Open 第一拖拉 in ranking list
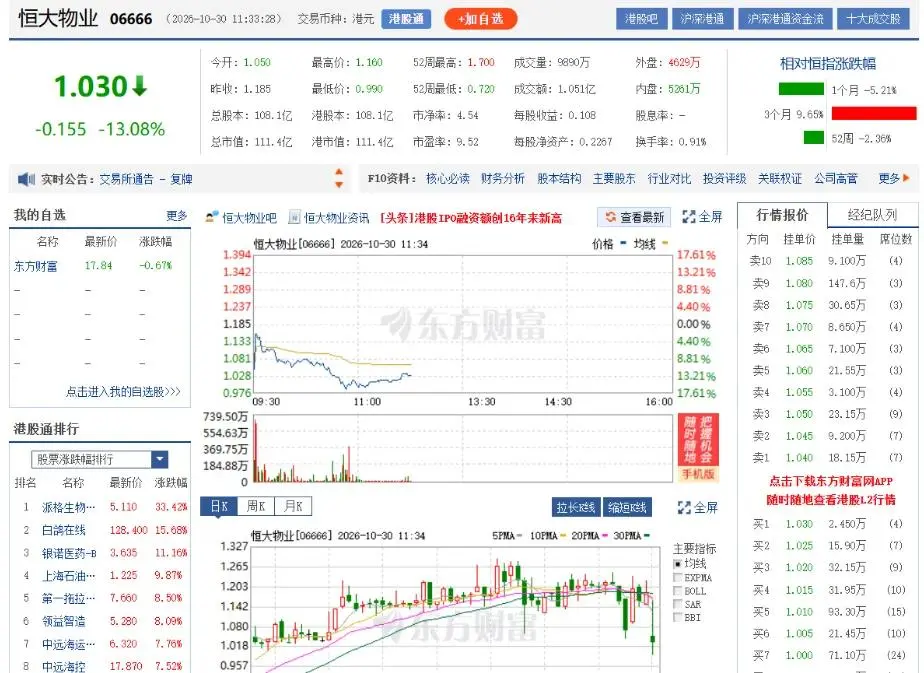The height and width of the screenshot is (673, 924). coord(68,599)
